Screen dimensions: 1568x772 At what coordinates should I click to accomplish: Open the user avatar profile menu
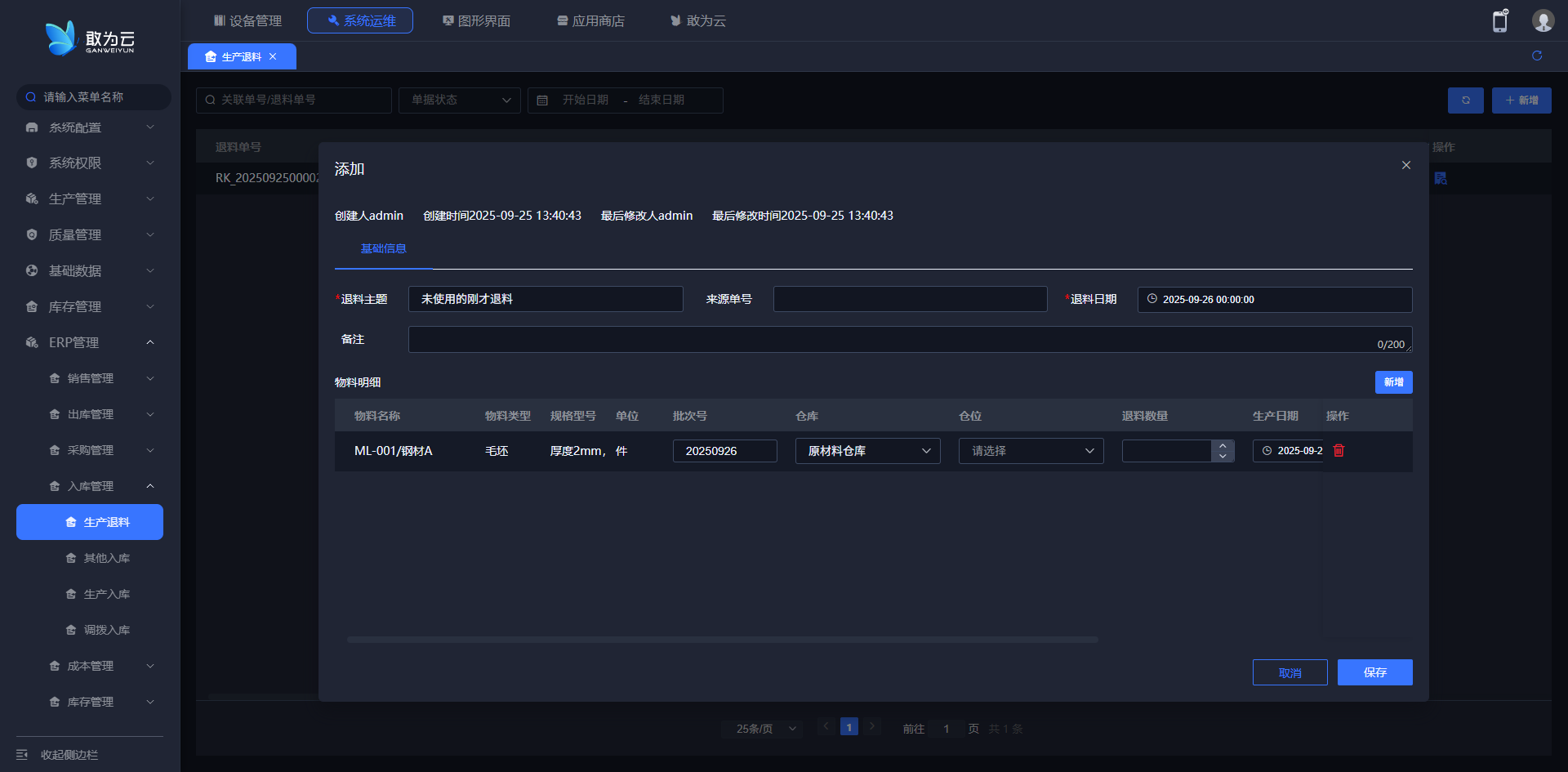click(1543, 21)
